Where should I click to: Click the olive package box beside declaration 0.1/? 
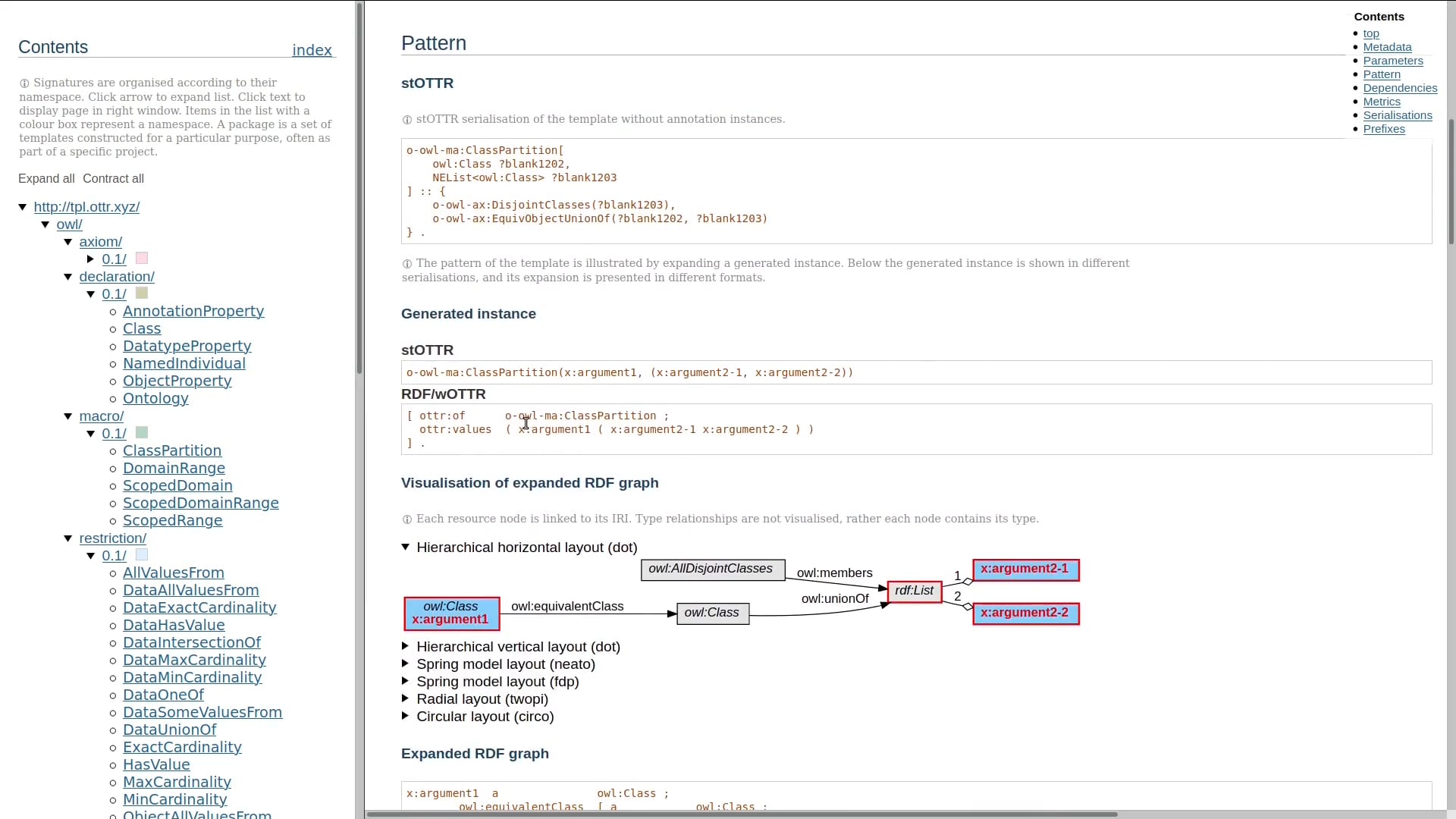point(141,293)
